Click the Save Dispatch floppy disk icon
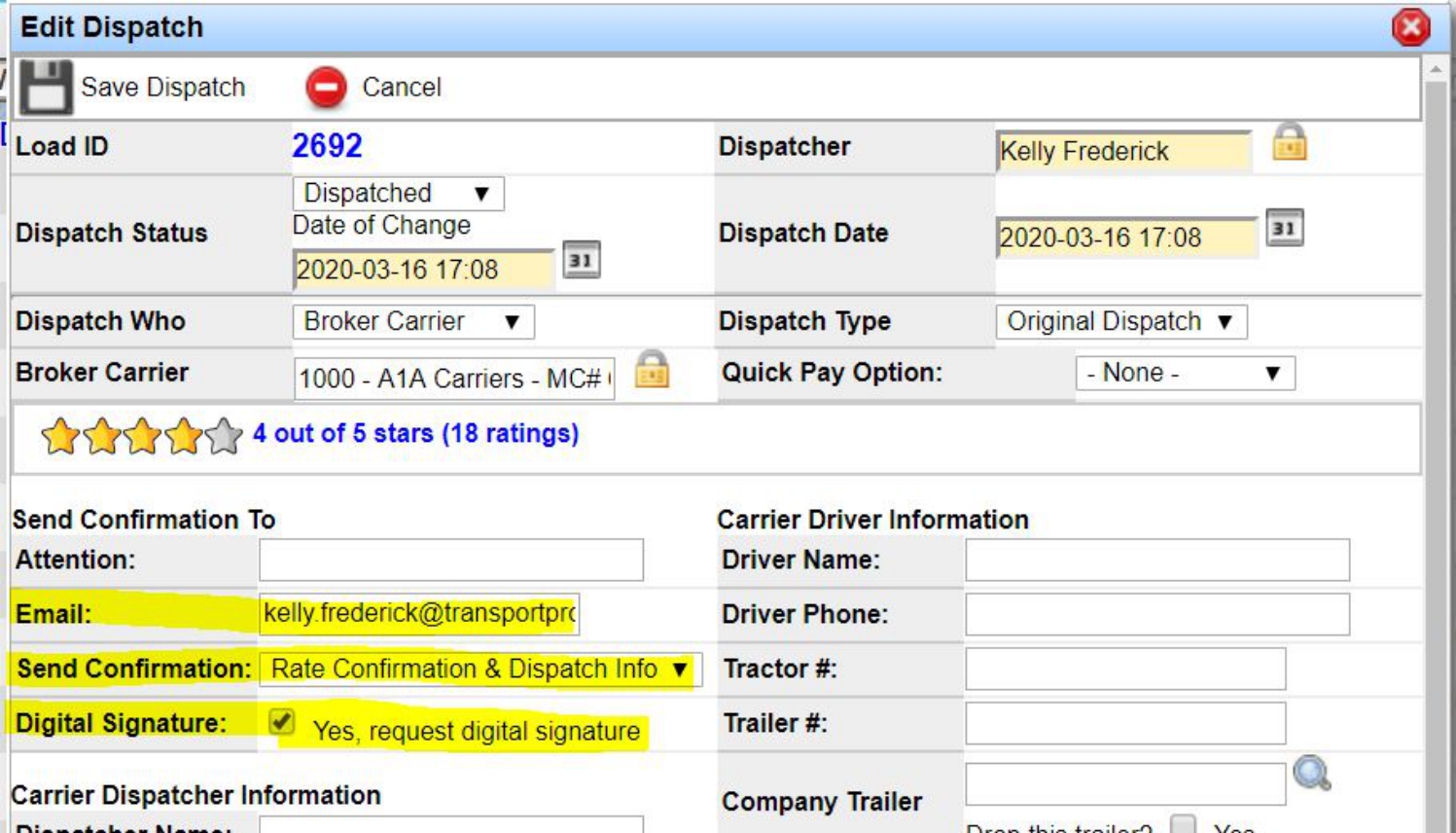1456x833 pixels. [46, 88]
